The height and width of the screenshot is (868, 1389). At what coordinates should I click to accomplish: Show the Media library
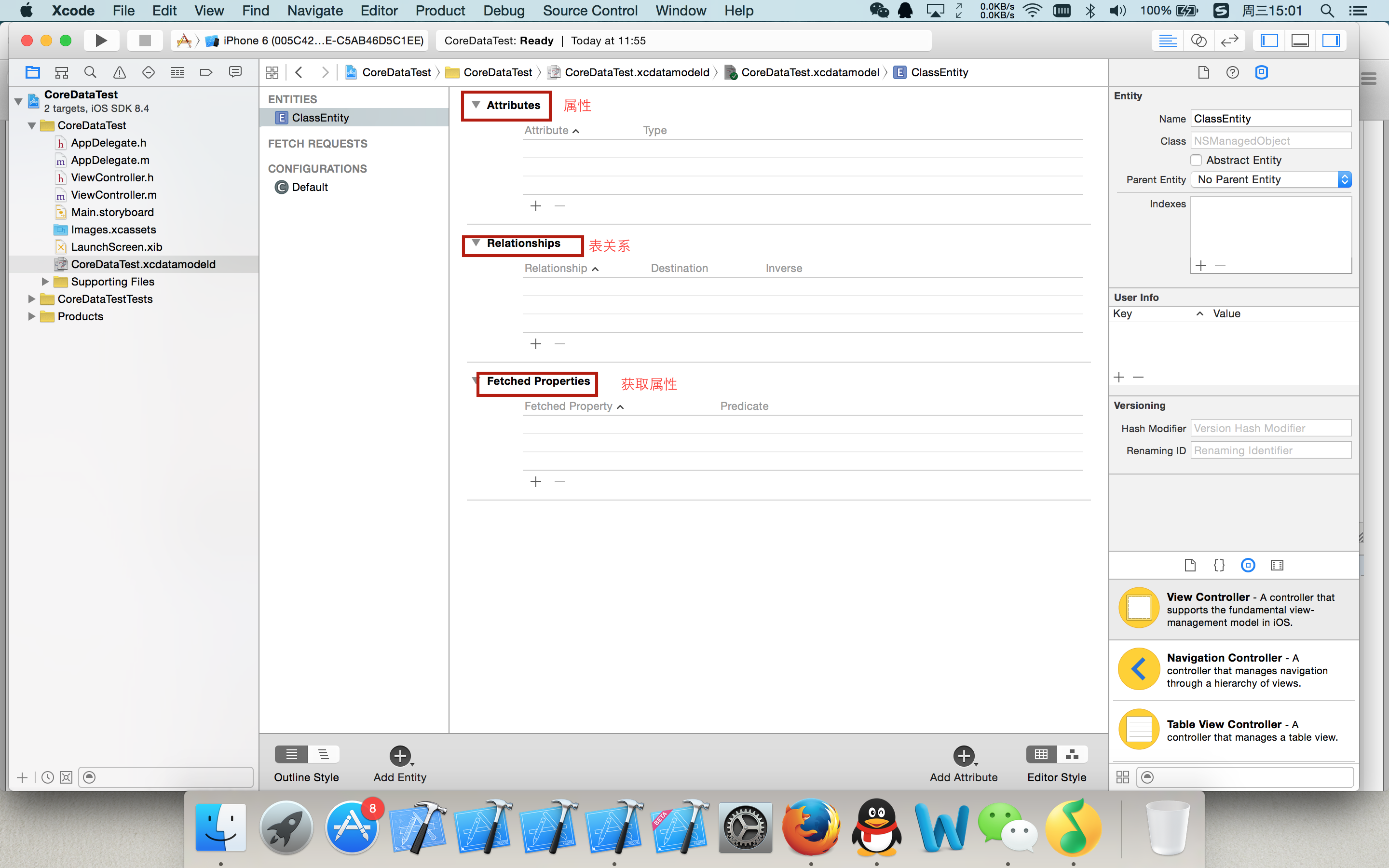click(1277, 566)
